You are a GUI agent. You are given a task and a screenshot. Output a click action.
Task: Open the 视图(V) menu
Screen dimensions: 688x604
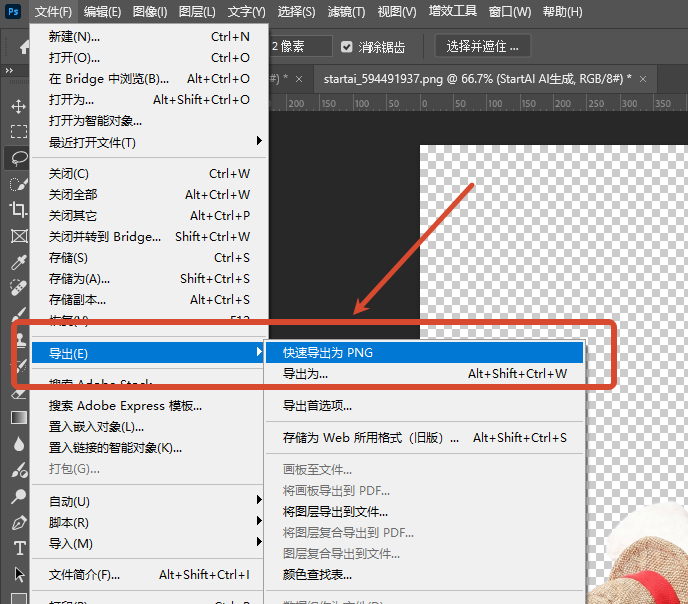pos(397,12)
